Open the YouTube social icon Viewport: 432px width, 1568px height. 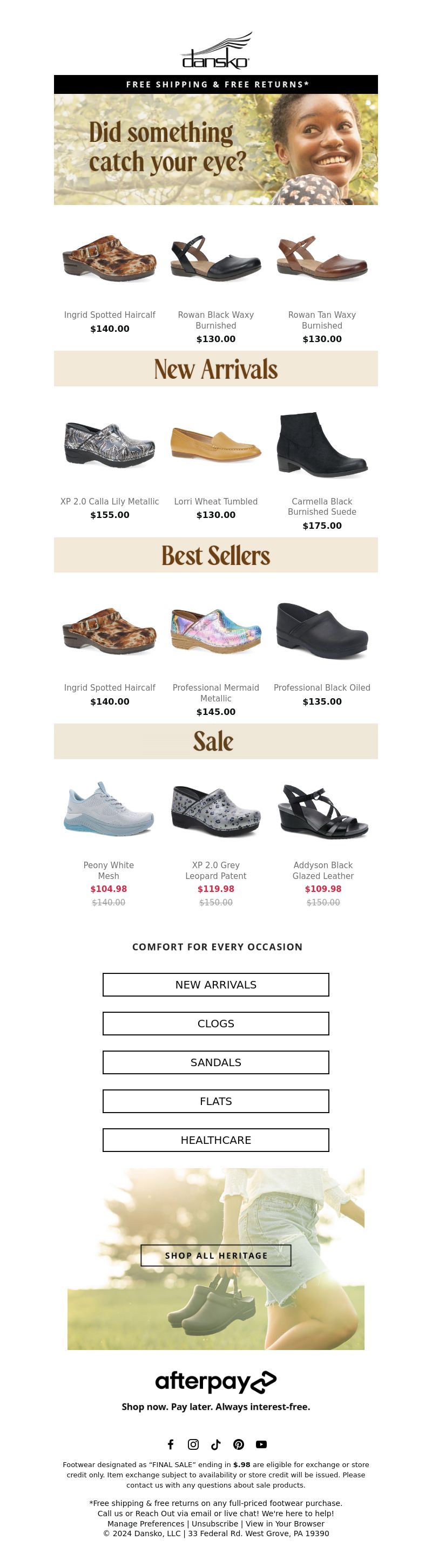pos(261,1444)
